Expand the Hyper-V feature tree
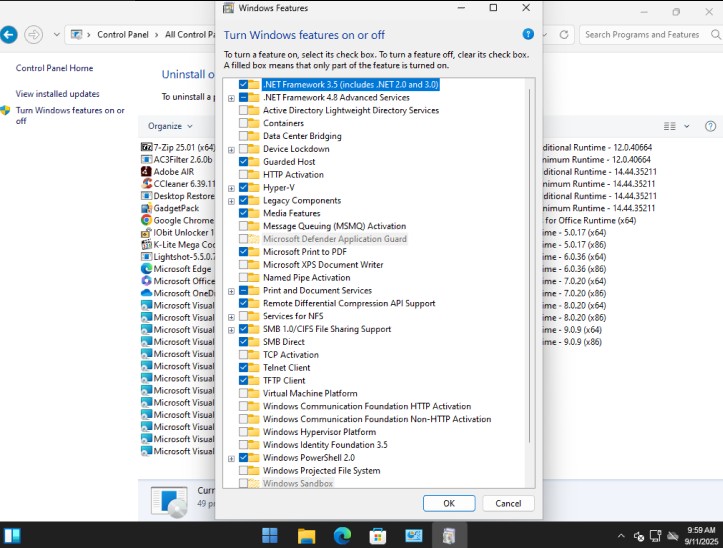Screen dimensions: 723x548 [231, 188]
